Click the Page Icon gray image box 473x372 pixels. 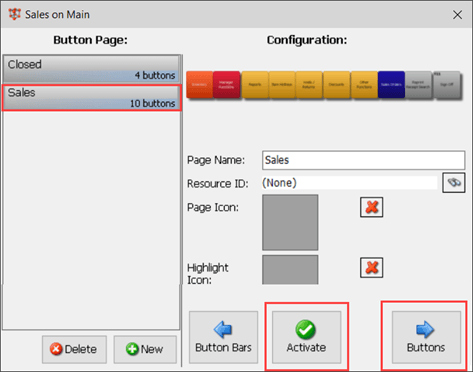pos(290,222)
